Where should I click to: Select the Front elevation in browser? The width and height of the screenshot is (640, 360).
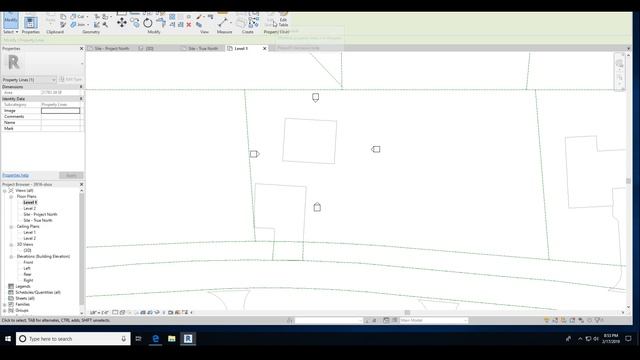28,262
